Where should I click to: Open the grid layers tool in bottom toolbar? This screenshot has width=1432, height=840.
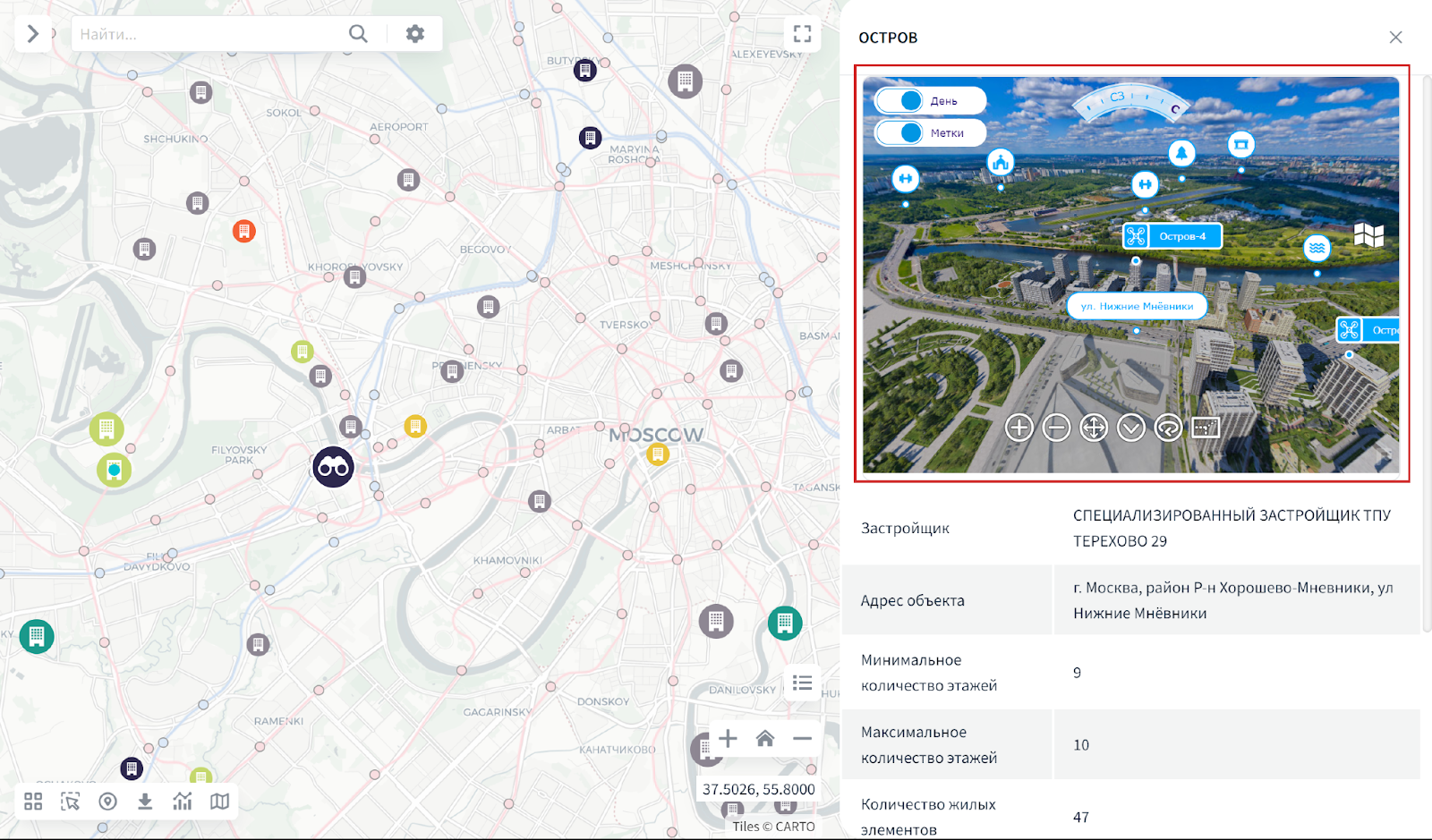pyautogui.click(x=33, y=802)
